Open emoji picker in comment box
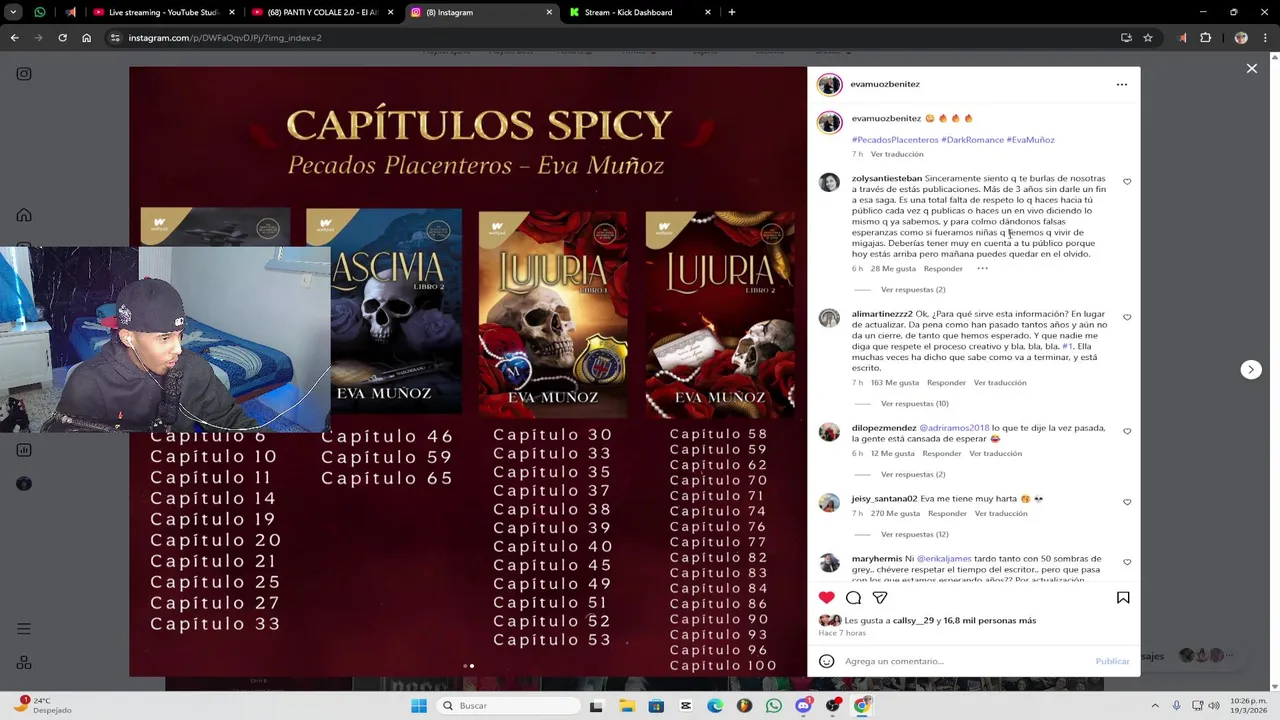This screenshot has height=720, width=1280. [826, 661]
